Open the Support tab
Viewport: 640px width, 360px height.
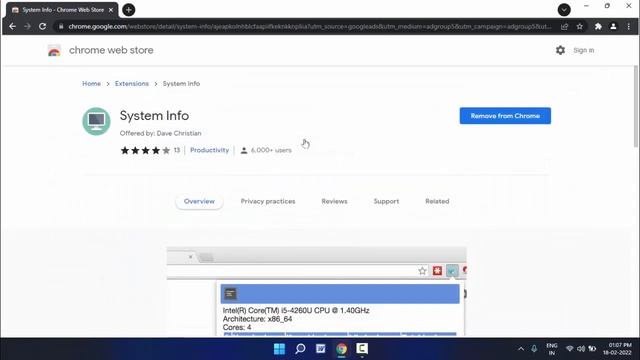click(386, 201)
